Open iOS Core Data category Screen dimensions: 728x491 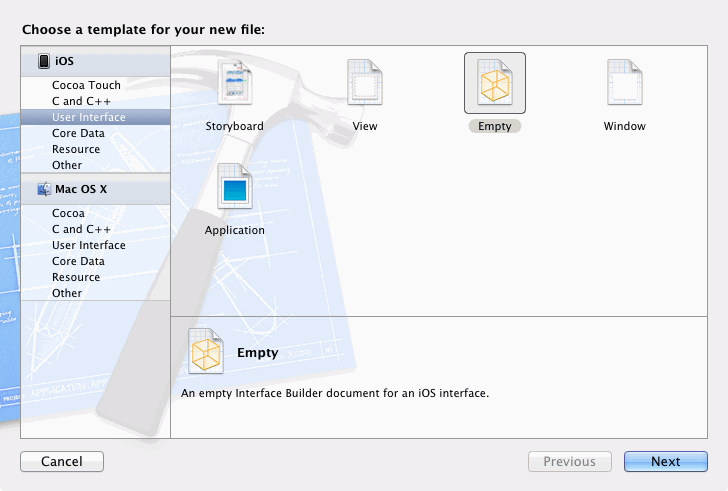[78, 133]
